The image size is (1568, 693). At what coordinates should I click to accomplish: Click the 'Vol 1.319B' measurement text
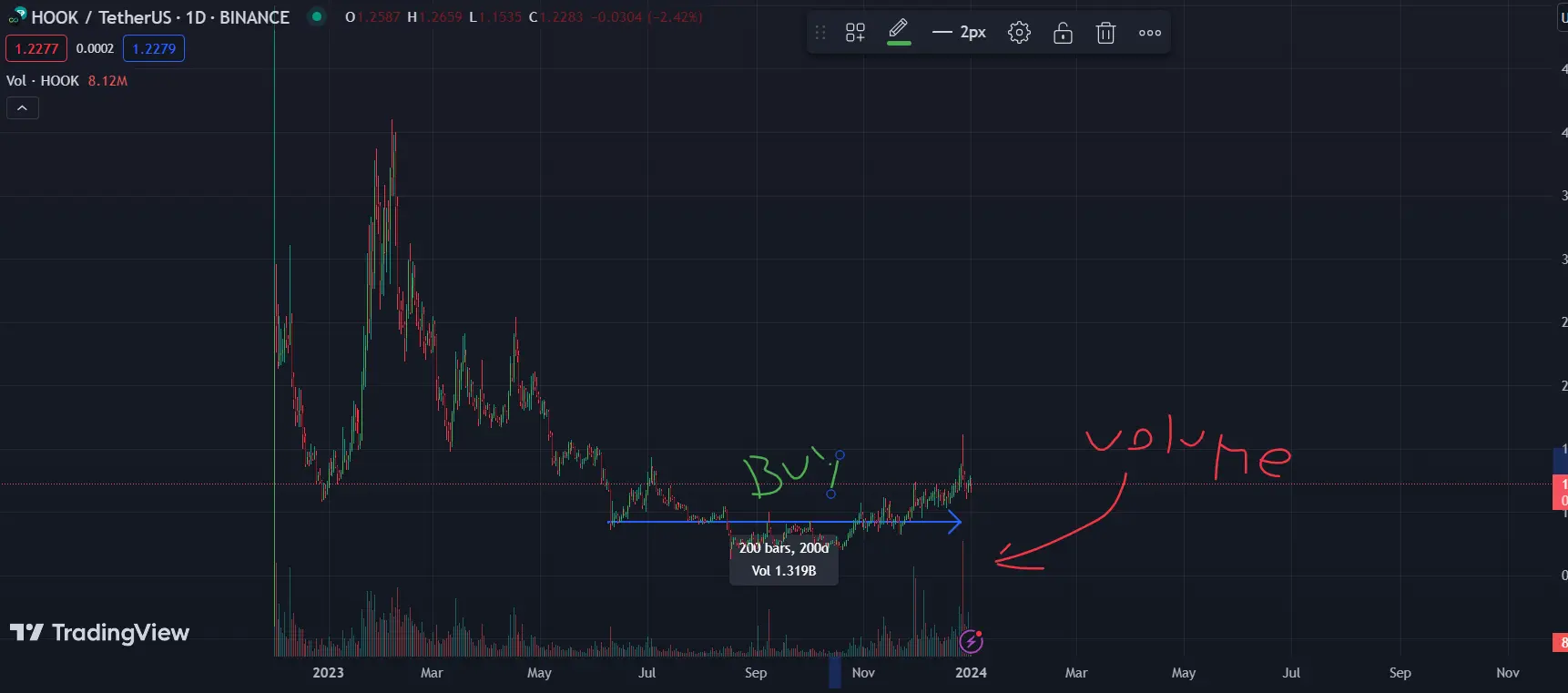coord(784,571)
